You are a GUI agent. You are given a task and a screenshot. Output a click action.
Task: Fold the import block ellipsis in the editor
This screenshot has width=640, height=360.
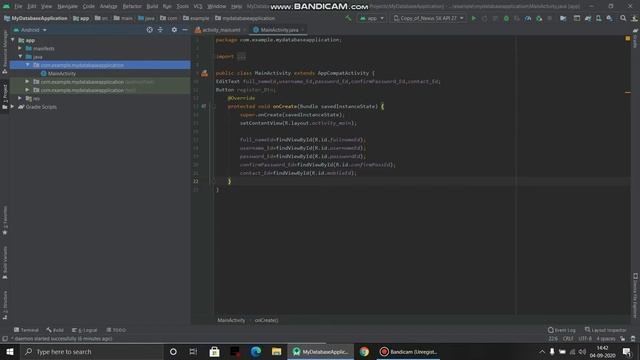tap(241, 56)
